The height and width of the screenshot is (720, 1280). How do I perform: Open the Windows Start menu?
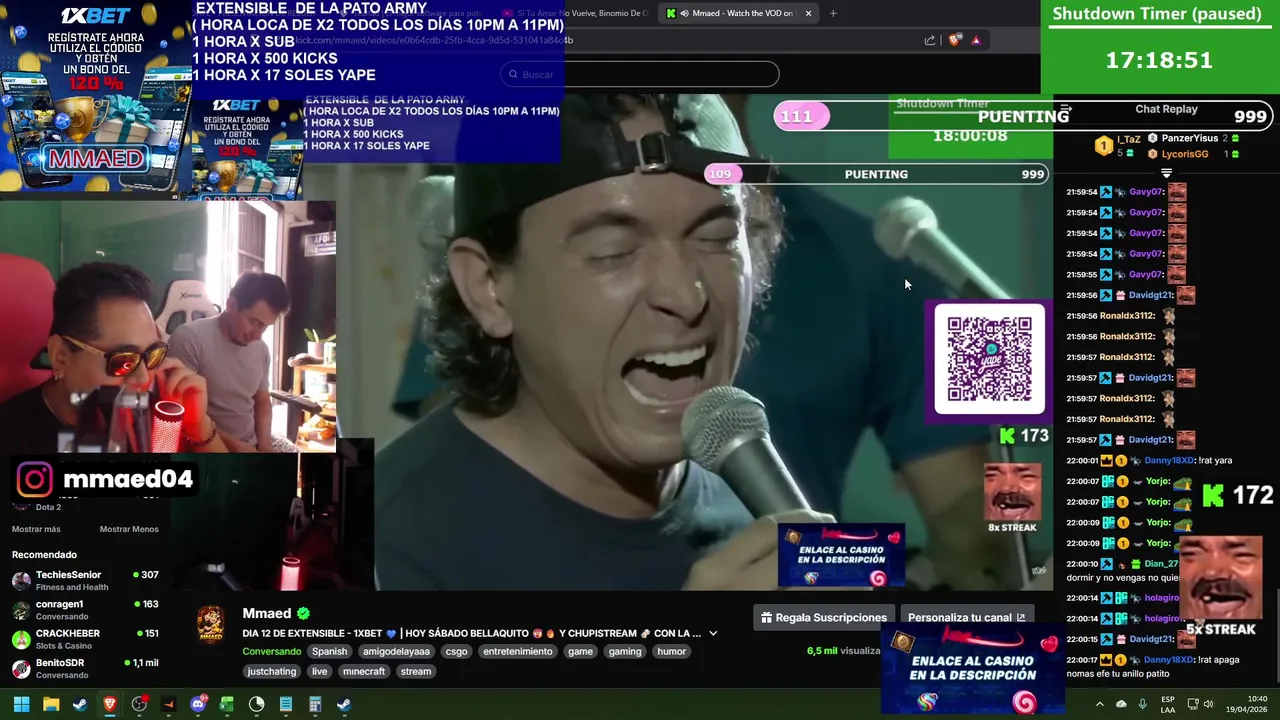21,704
